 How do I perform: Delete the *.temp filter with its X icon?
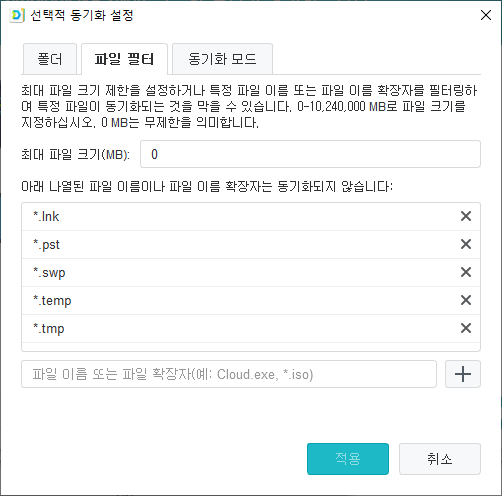click(x=466, y=300)
